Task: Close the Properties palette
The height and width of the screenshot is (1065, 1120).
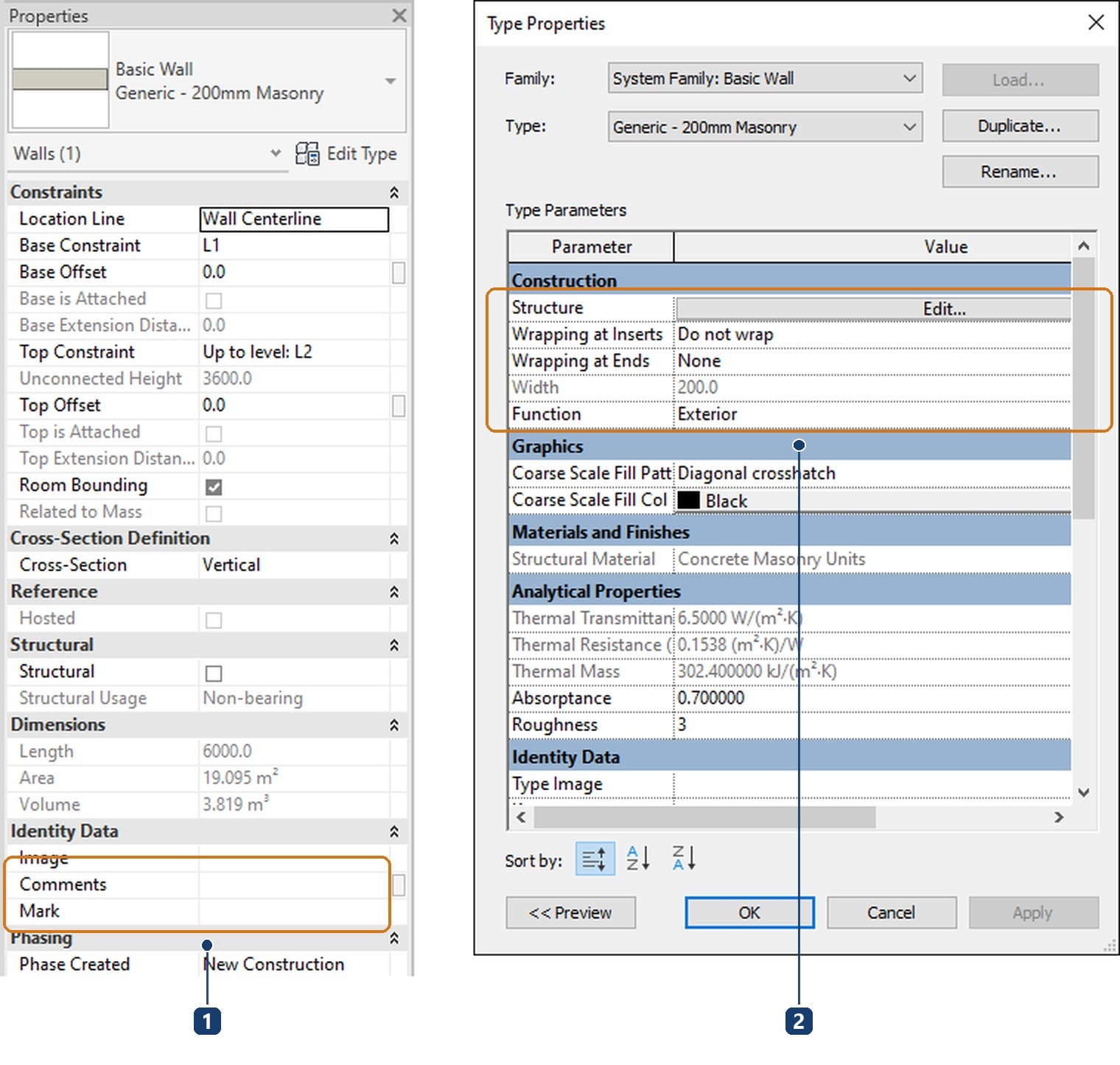Action: [x=399, y=15]
